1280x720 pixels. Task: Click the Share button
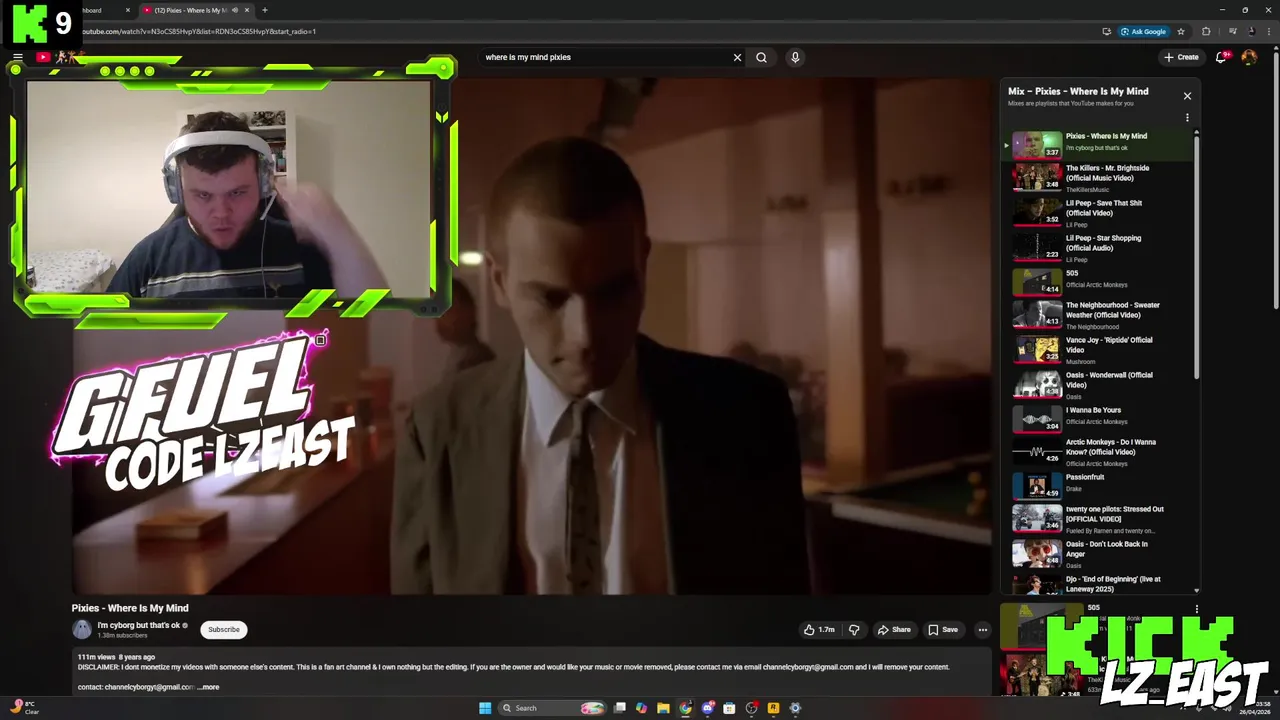894,630
